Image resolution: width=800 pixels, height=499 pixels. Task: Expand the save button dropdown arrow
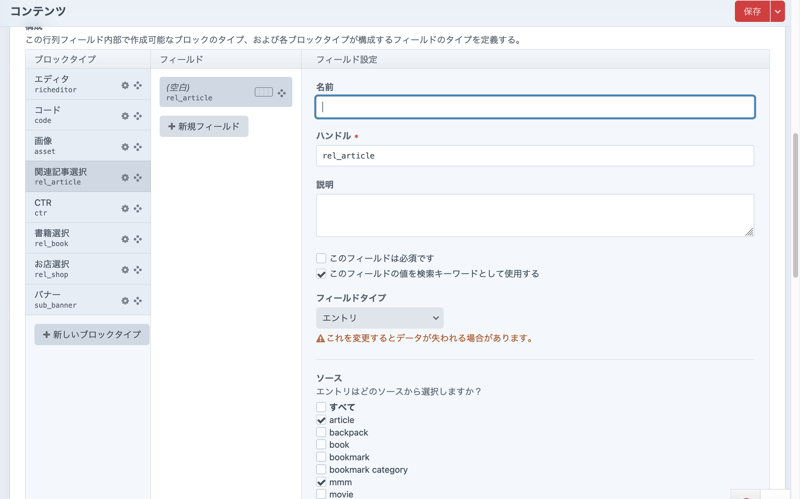click(x=777, y=12)
